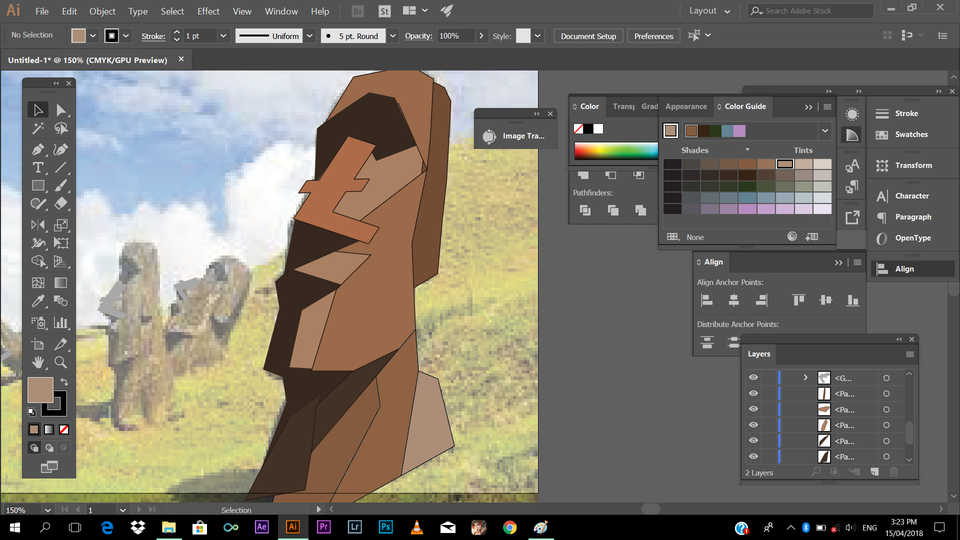Toggle visibility of the bottom layer row
This screenshot has width=960, height=540.
point(753,456)
